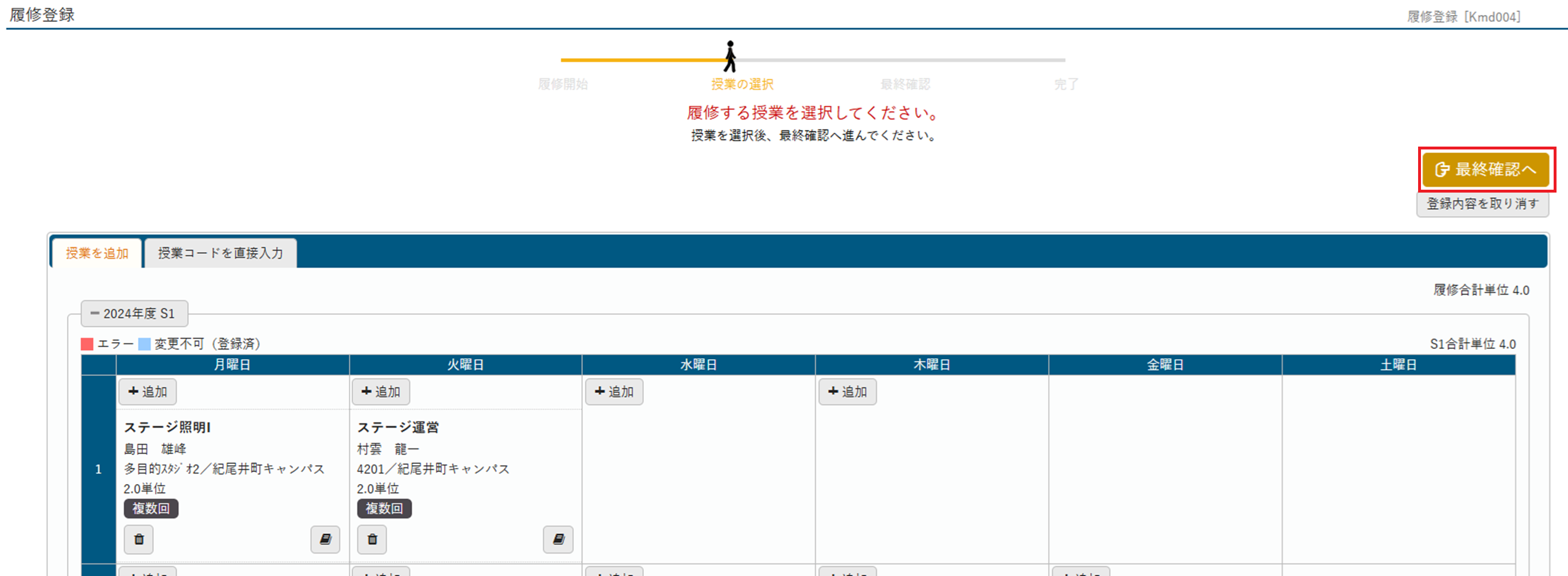This screenshot has height=576, width=1568.
Task: Click the red エラー legend square
Action: (87, 344)
